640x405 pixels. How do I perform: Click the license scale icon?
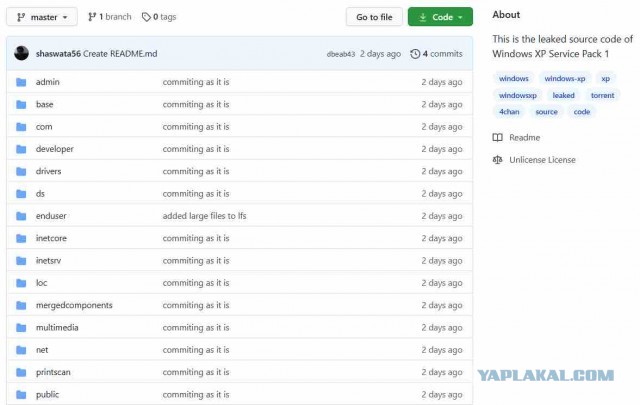[498, 160]
